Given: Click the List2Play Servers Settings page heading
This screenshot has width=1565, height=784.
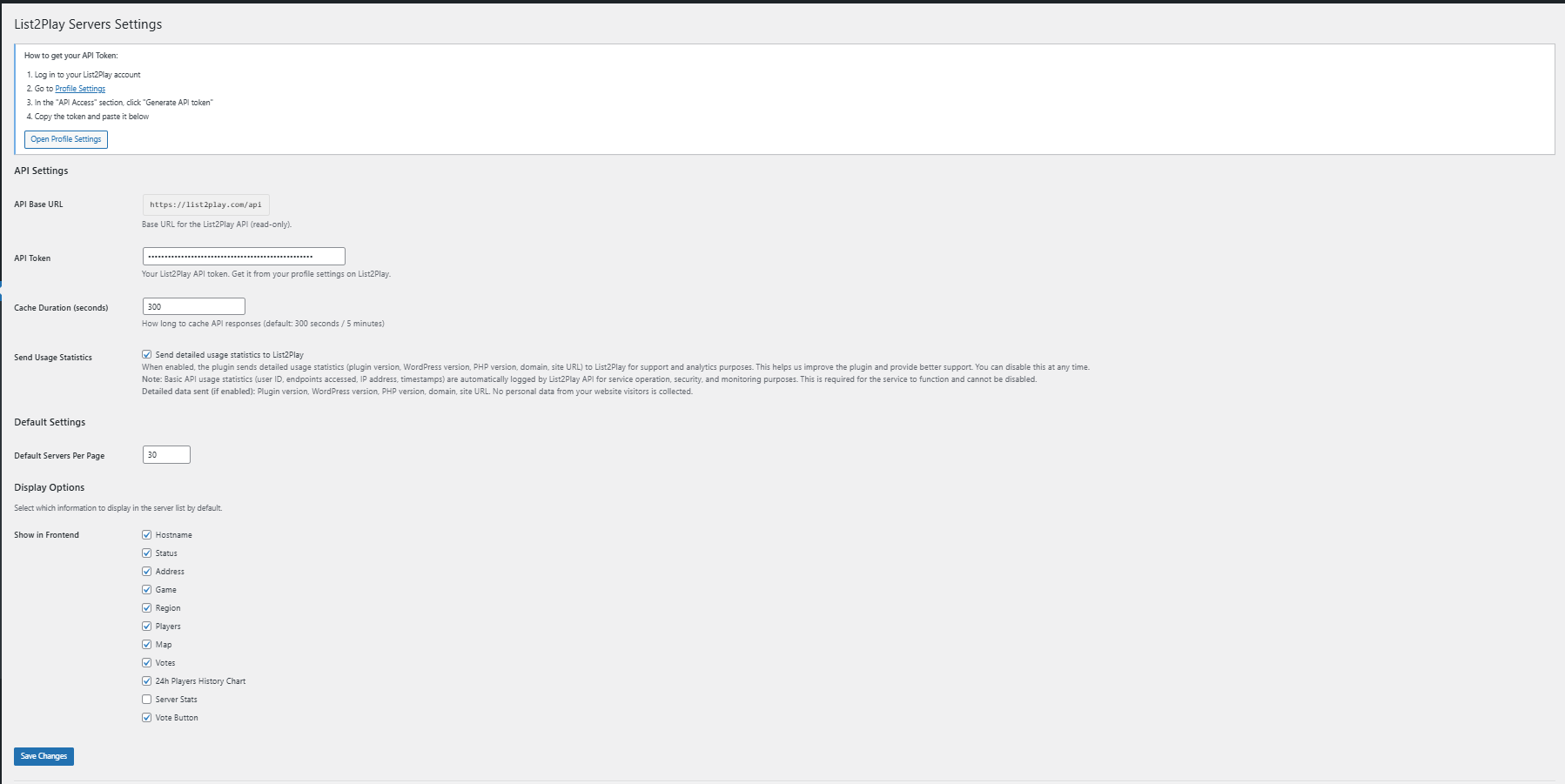Looking at the screenshot, I should 88,24.
